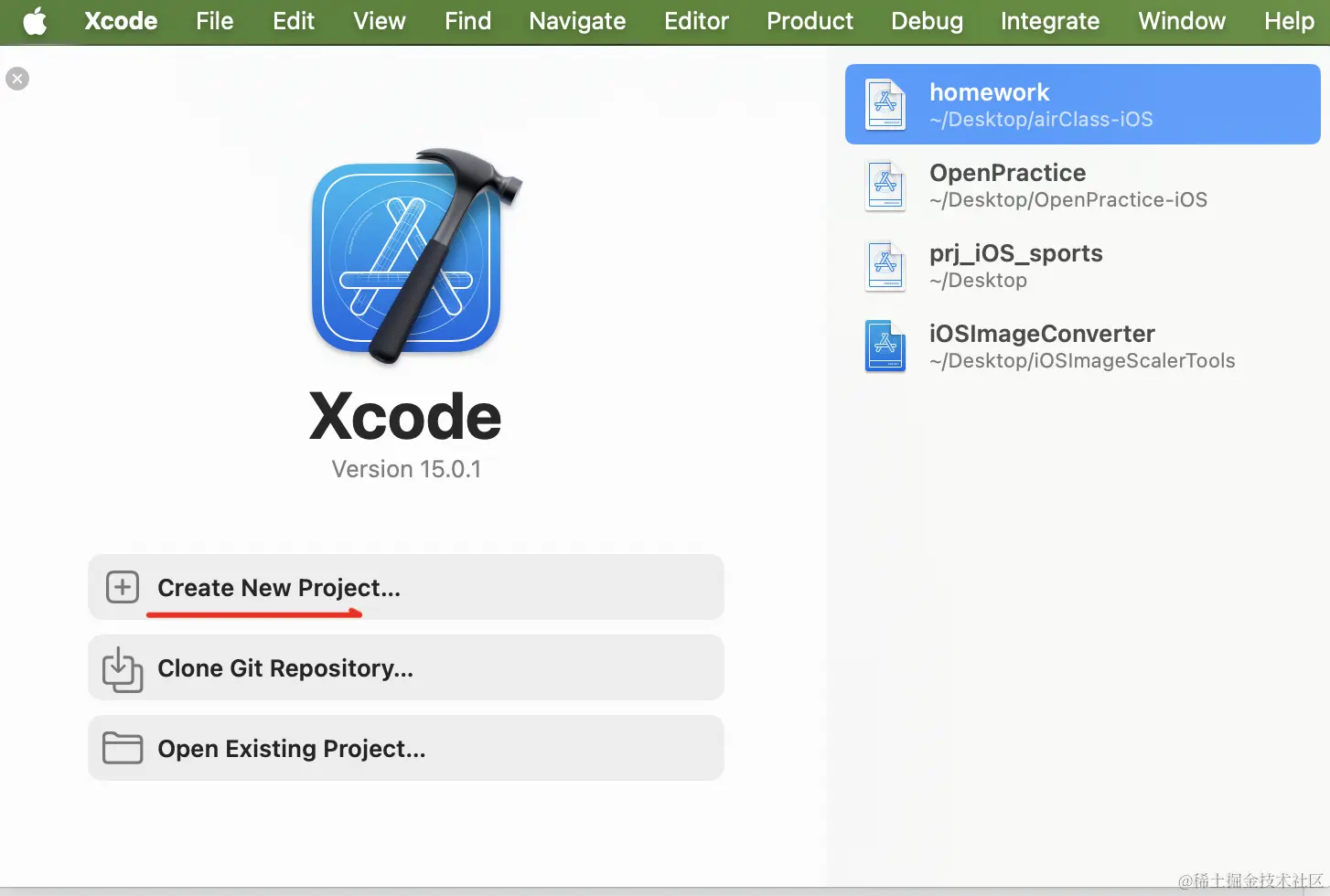Viewport: 1330px width, 896px height.
Task: Open the Window menu
Action: pyautogui.click(x=1182, y=21)
